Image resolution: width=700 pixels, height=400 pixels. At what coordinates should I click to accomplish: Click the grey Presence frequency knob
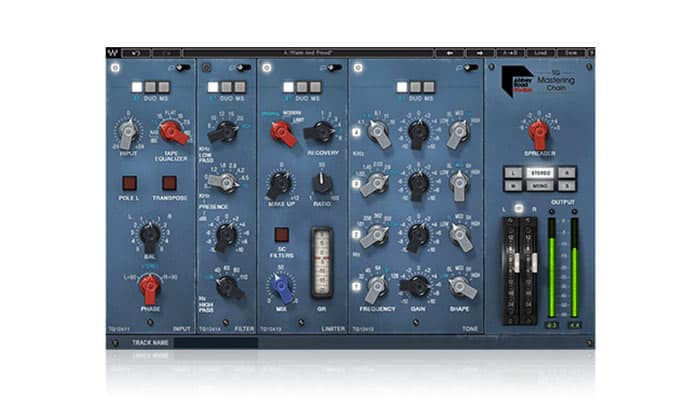(x=225, y=182)
